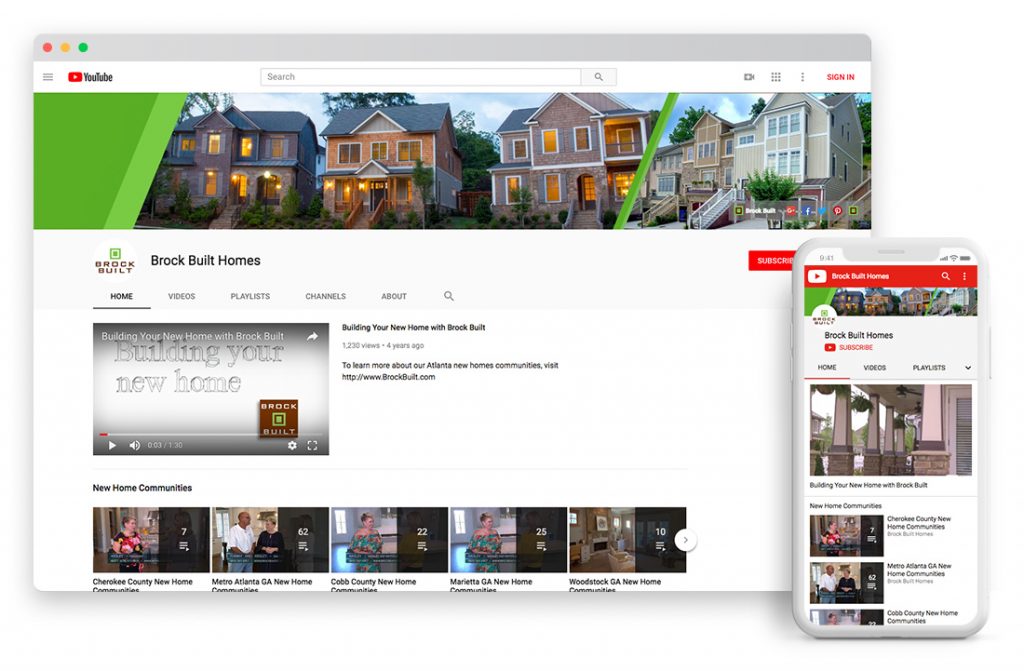Open the phone app three-dot menu
Viewport: 1024px width, 671px height.
(965, 276)
